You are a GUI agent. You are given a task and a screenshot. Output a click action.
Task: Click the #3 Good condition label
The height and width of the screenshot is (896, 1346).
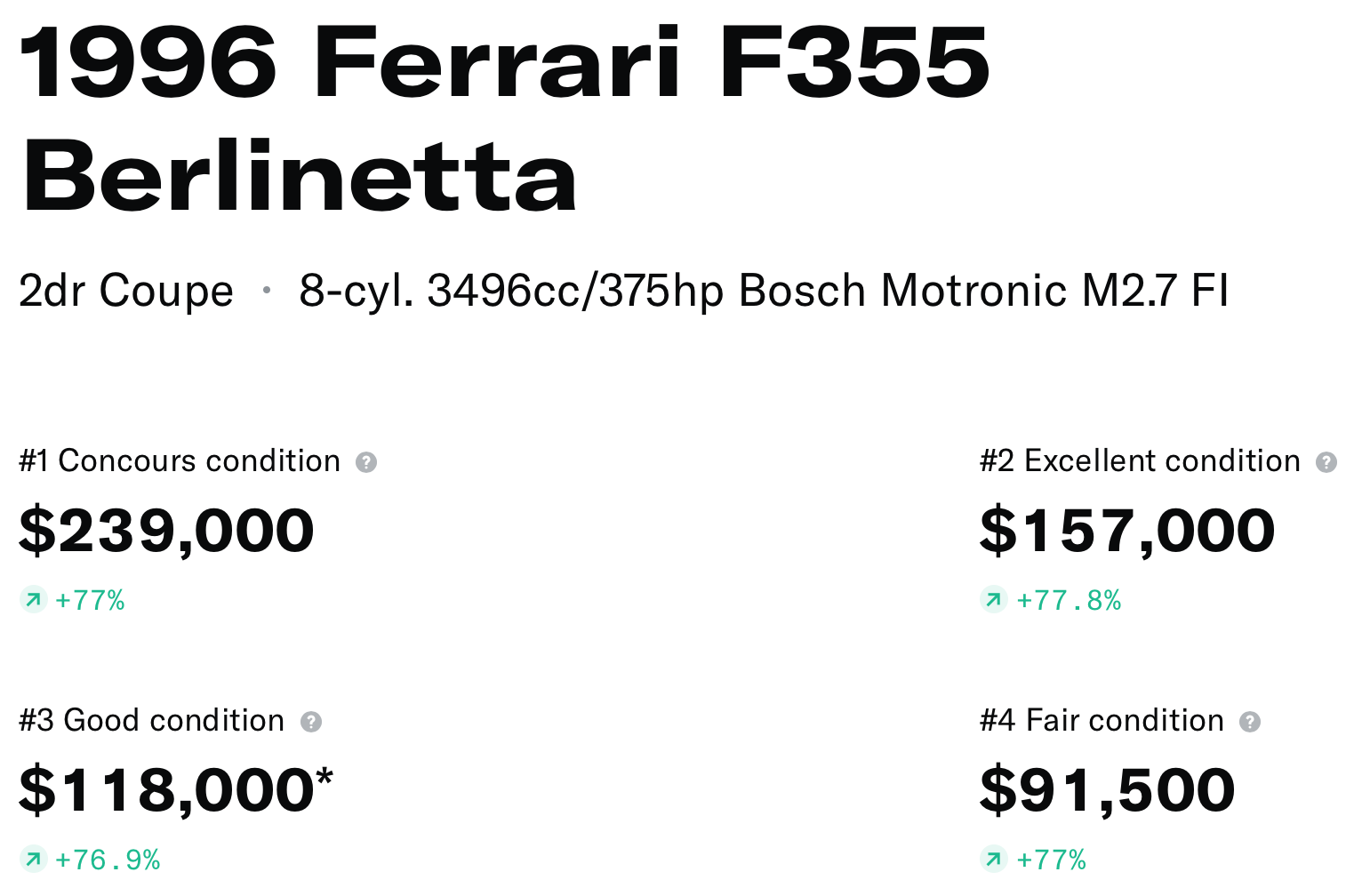click(x=152, y=721)
